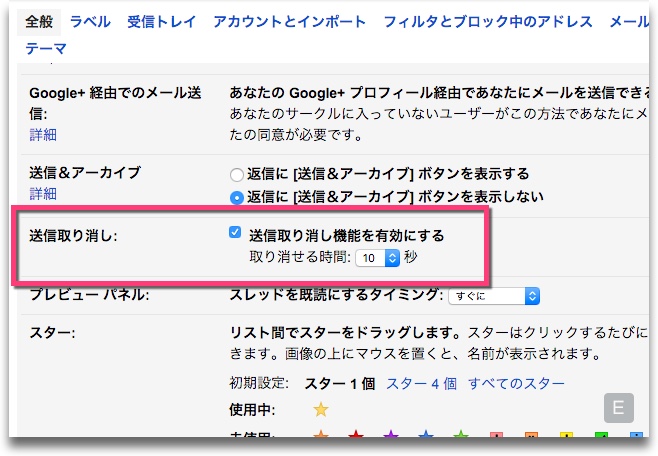Enable the 送信取り消し機能を有効にする checkbox
658x456 pixels.
235,232
